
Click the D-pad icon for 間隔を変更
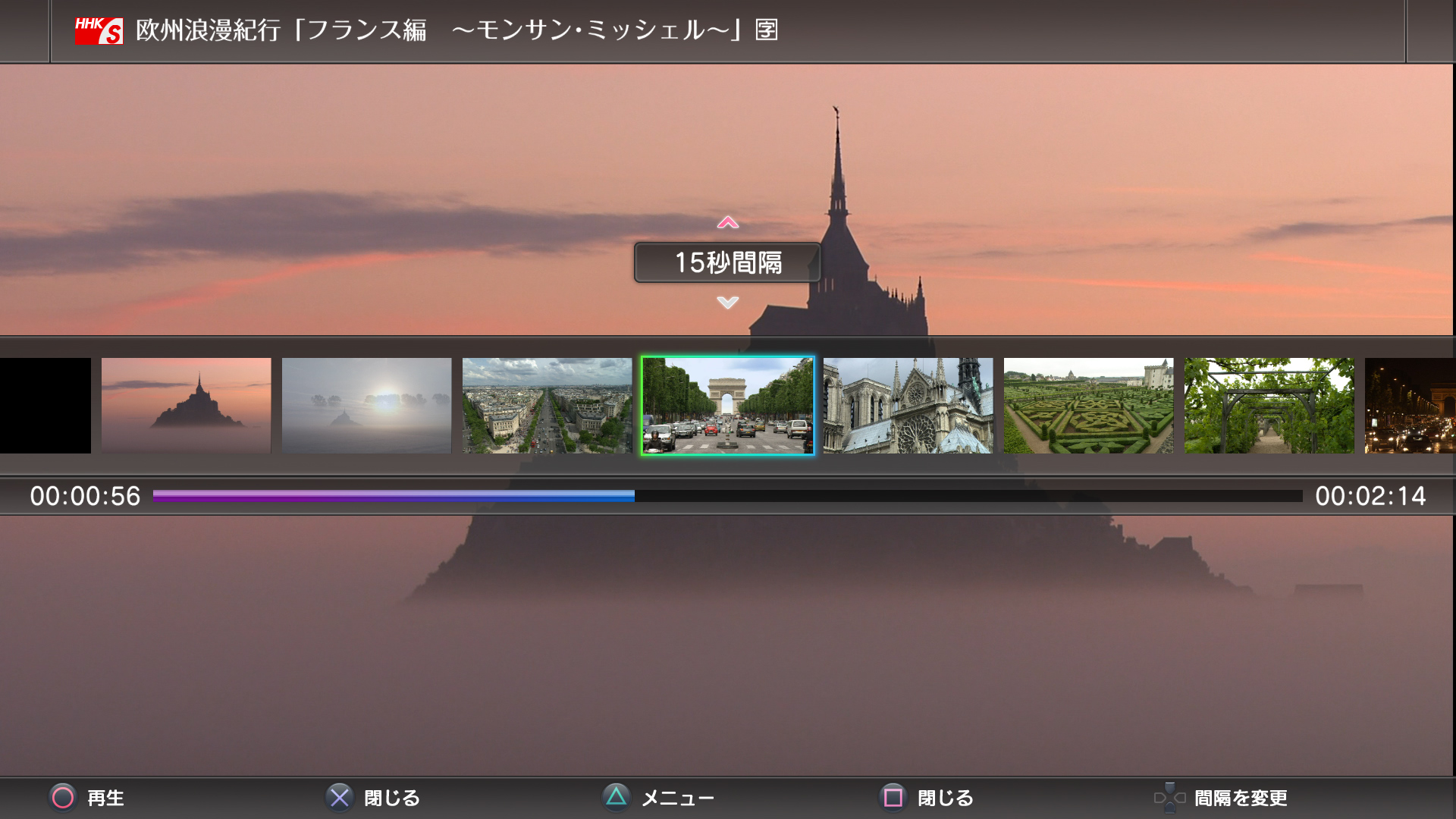point(1169,798)
